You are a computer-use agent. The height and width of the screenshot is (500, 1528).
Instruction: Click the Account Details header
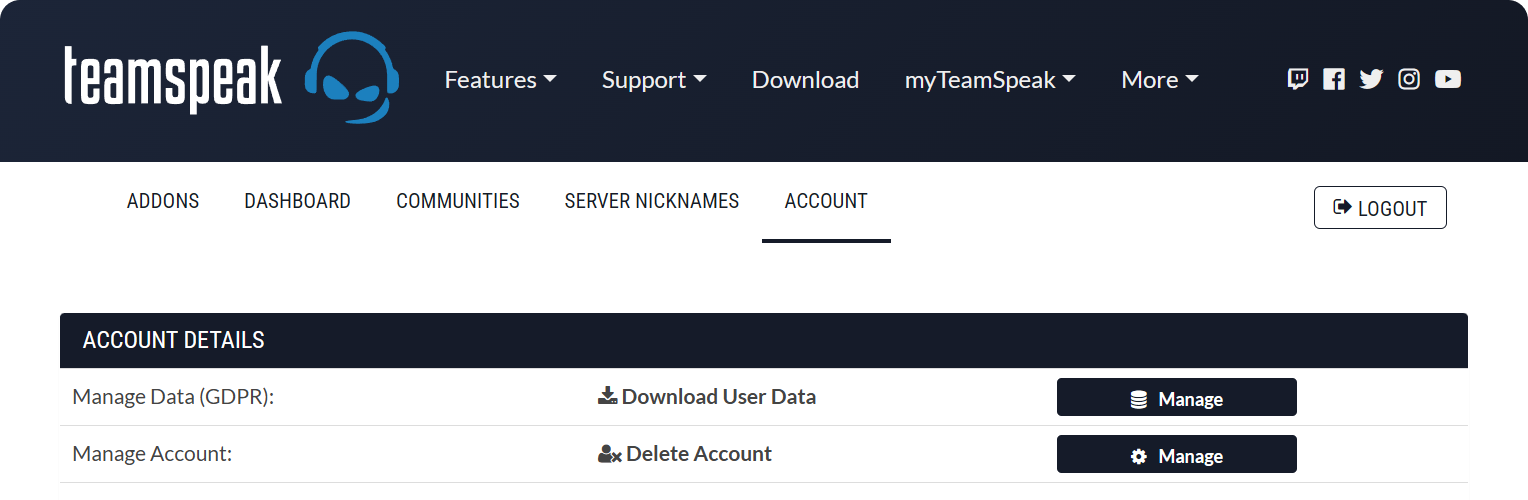(764, 340)
